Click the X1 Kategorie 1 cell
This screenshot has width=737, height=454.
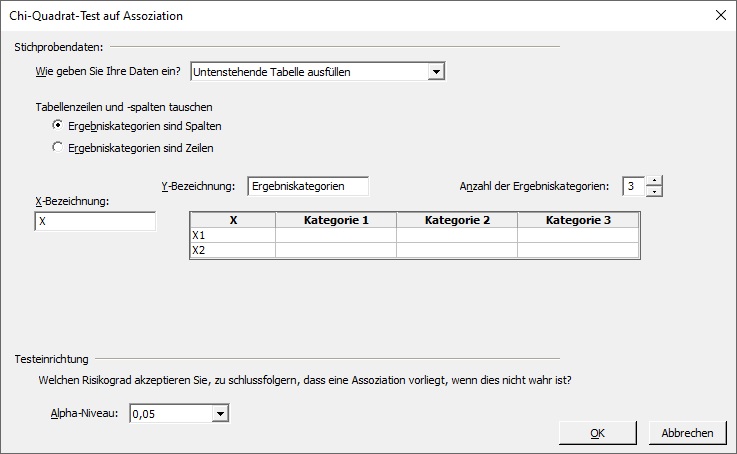click(336, 235)
